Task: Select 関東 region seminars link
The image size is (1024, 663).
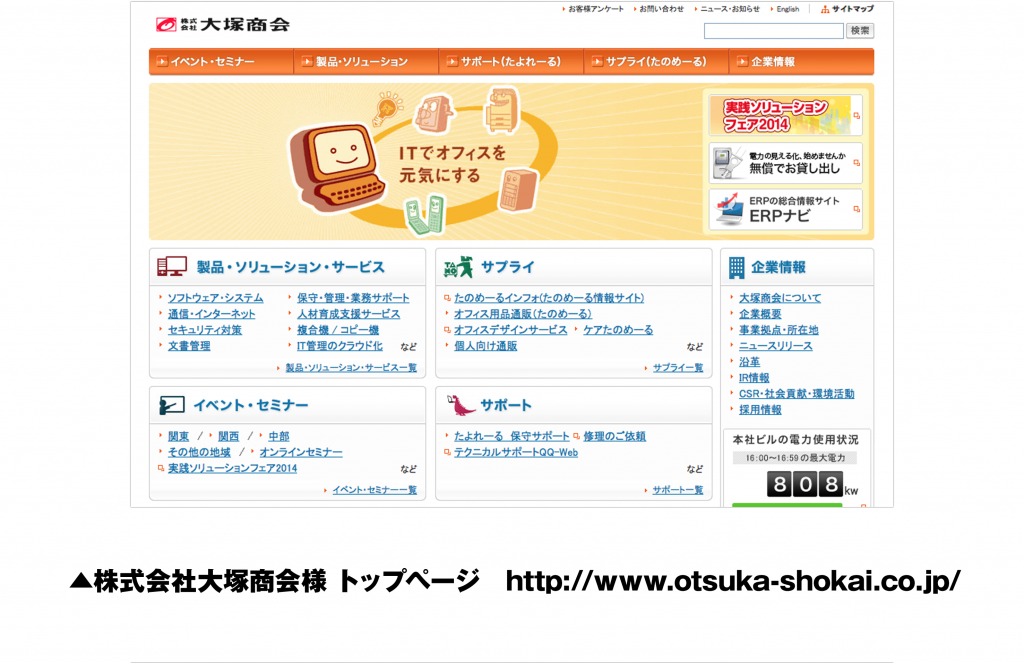Action: click(x=178, y=436)
